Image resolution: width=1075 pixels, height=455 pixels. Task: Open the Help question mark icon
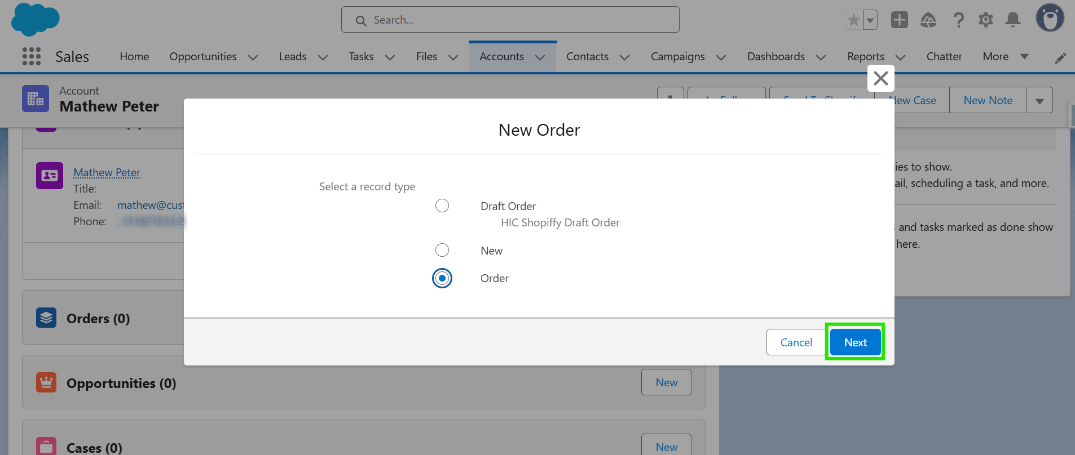(x=958, y=20)
